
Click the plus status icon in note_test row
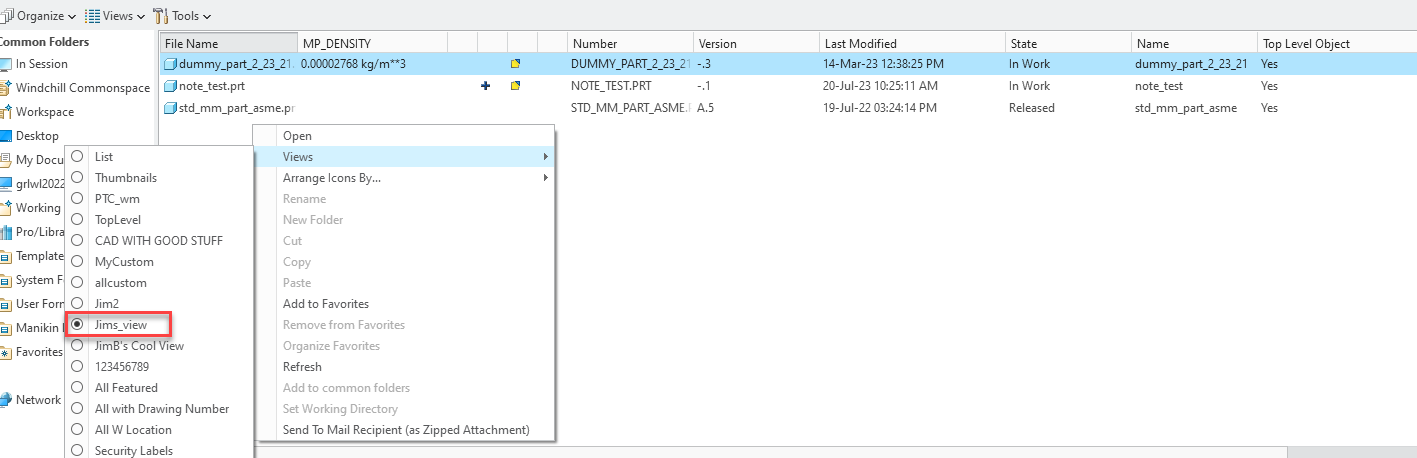click(486, 86)
